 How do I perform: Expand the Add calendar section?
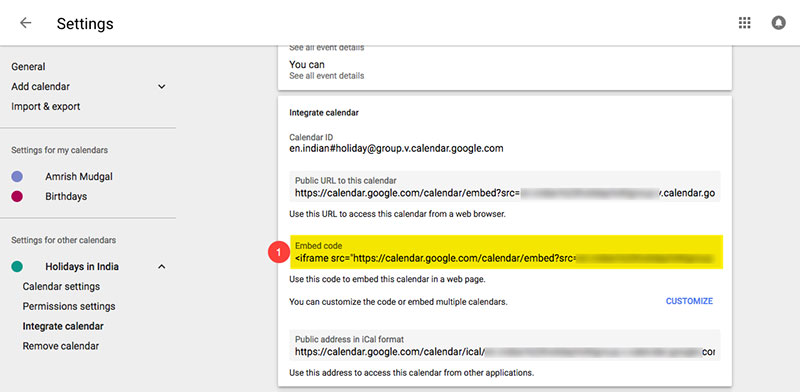click(161, 87)
